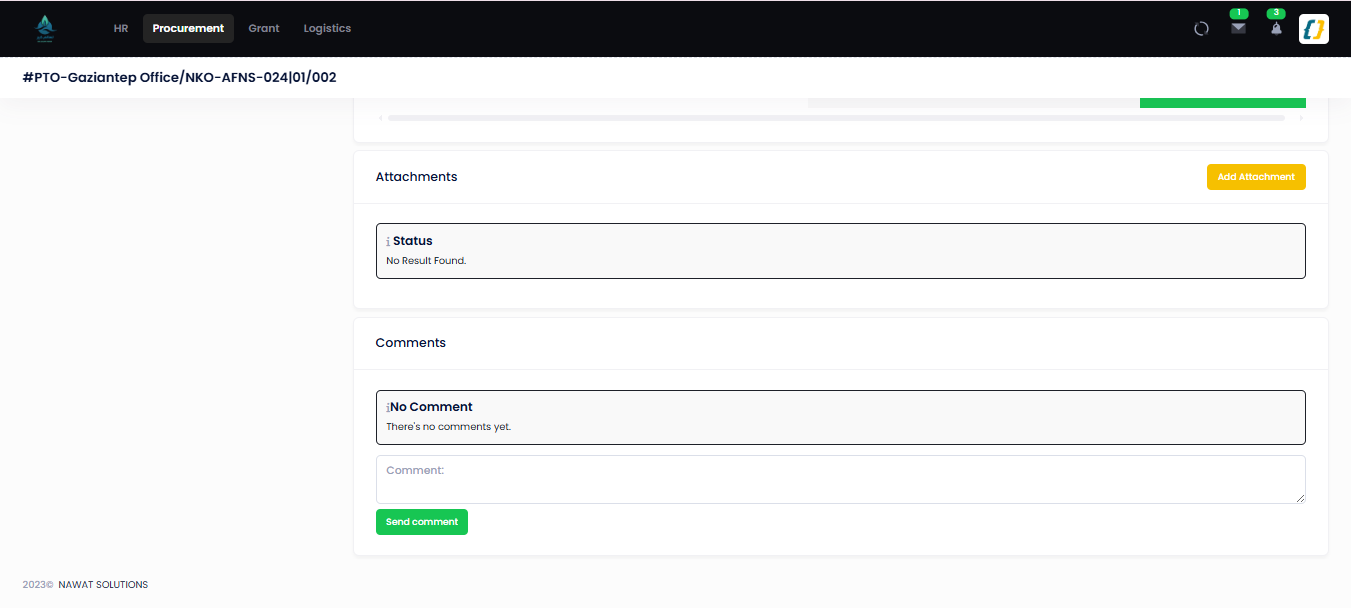Open the messages envelope icon
Screen dimensions: 1351x608
[x=1238, y=28]
